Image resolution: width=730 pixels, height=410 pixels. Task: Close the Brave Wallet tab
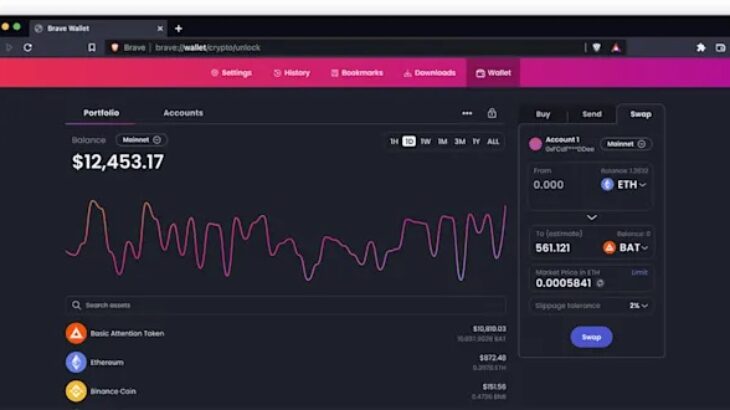click(x=160, y=28)
